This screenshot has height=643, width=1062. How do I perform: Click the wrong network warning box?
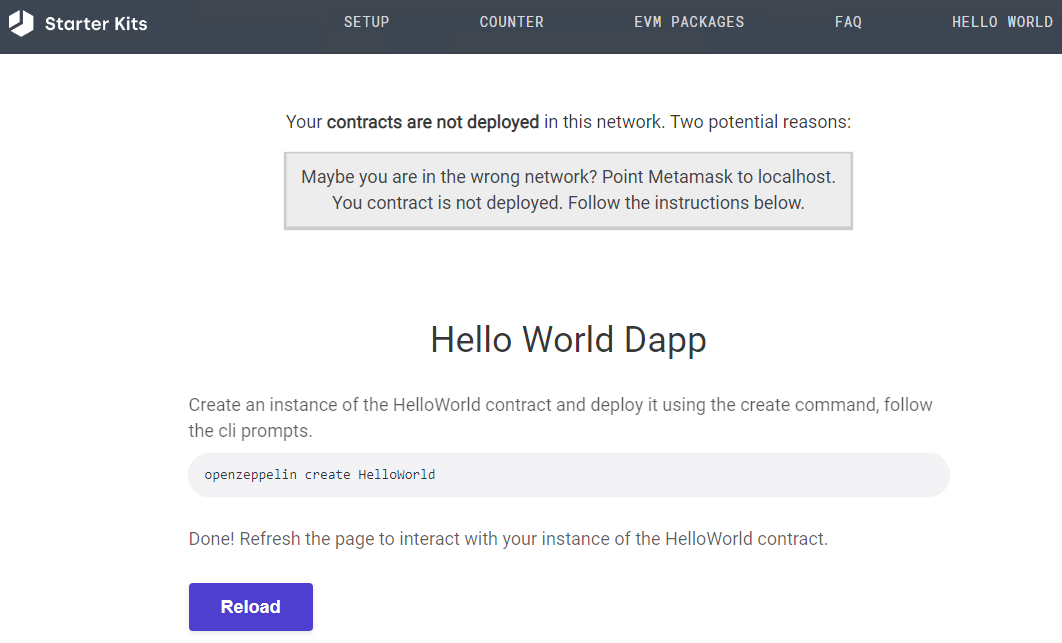click(568, 190)
